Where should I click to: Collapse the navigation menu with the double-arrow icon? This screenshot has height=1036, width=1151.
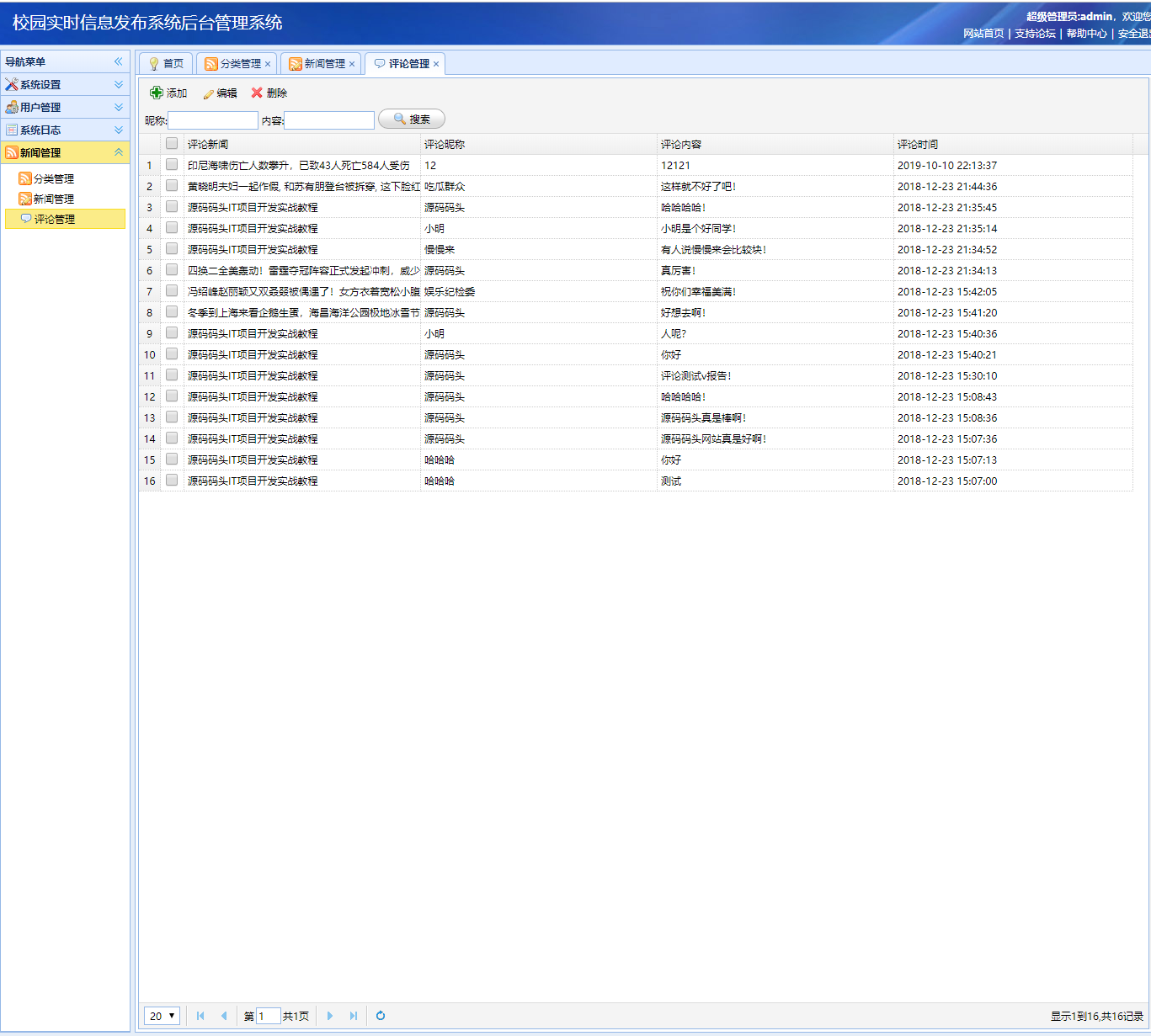pos(119,61)
